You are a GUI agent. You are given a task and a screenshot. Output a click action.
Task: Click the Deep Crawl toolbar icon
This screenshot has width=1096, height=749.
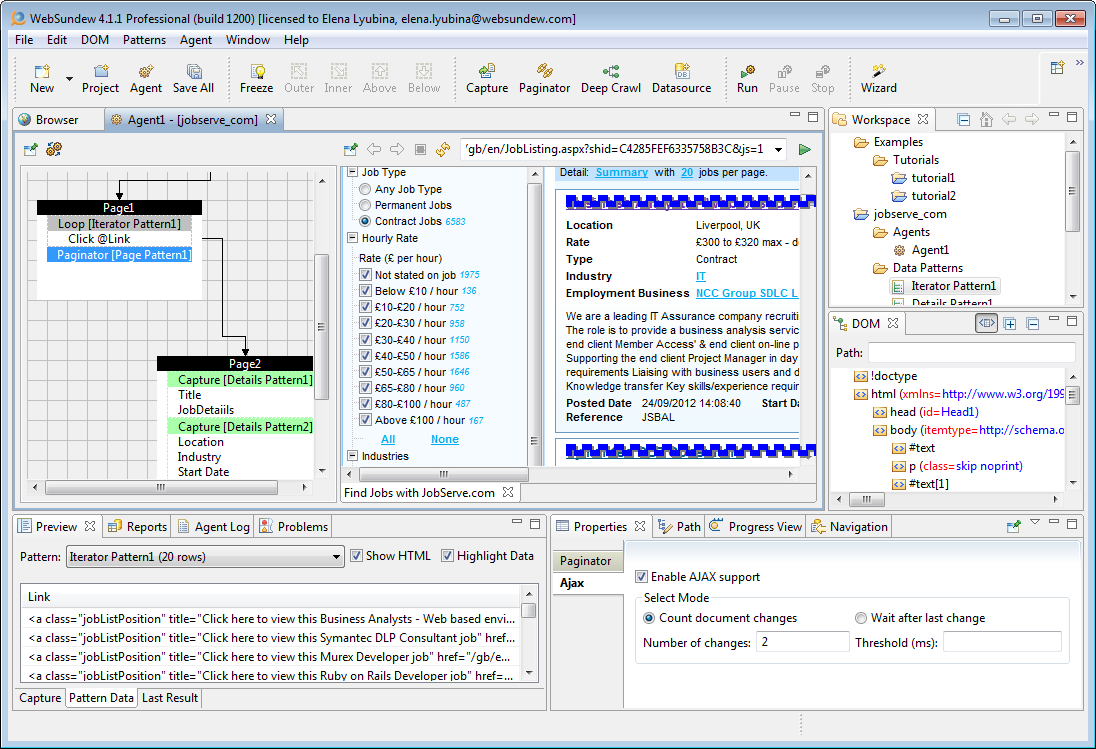tap(611, 78)
